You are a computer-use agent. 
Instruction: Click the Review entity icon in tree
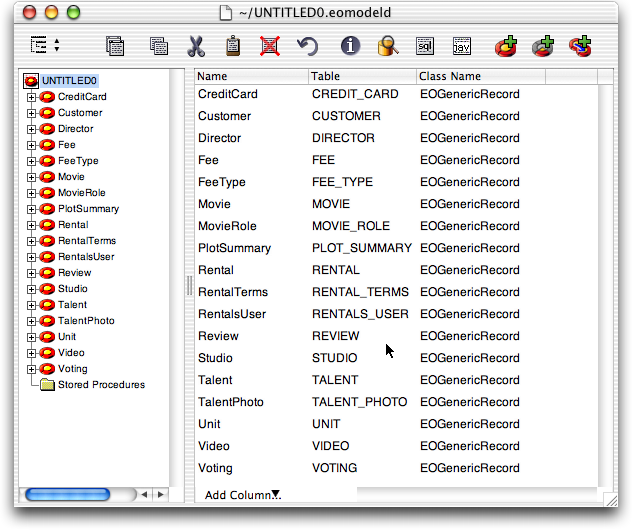pos(47,273)
